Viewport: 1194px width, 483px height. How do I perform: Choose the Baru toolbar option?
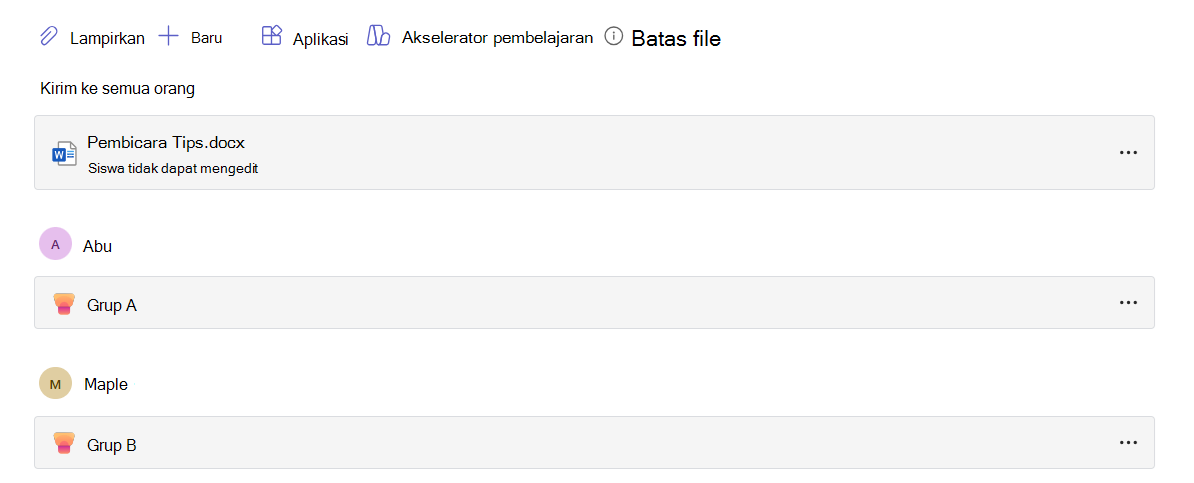(x=206, y=38)
